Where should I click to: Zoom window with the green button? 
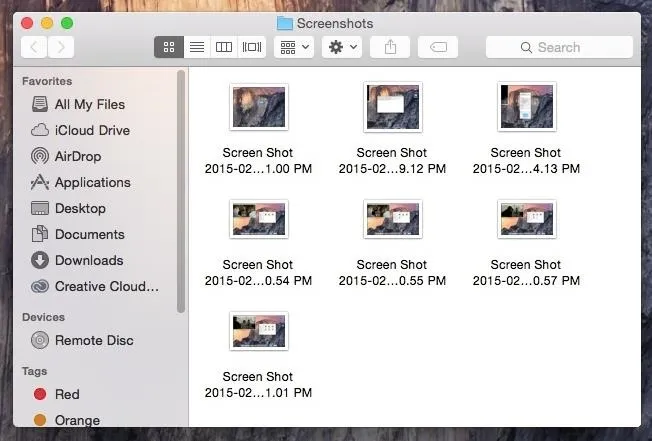click(67, 23)
